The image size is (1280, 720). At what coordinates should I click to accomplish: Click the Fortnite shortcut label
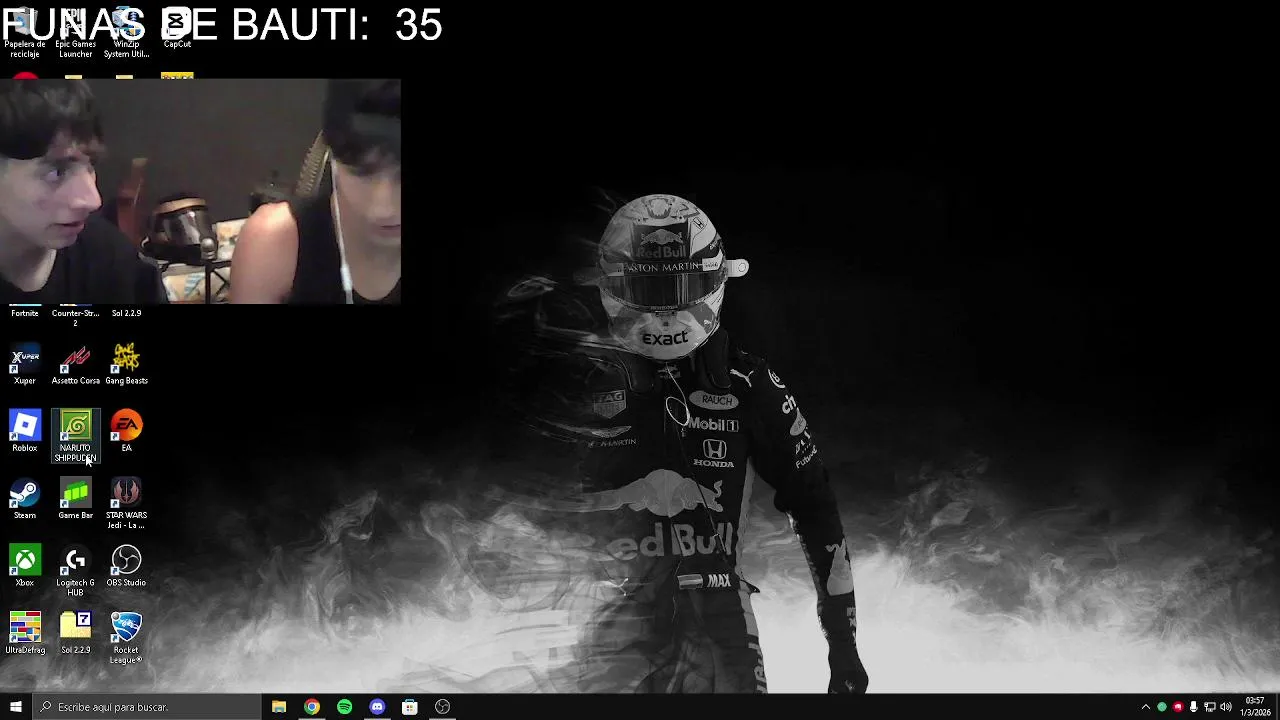[x=25, y=313]
